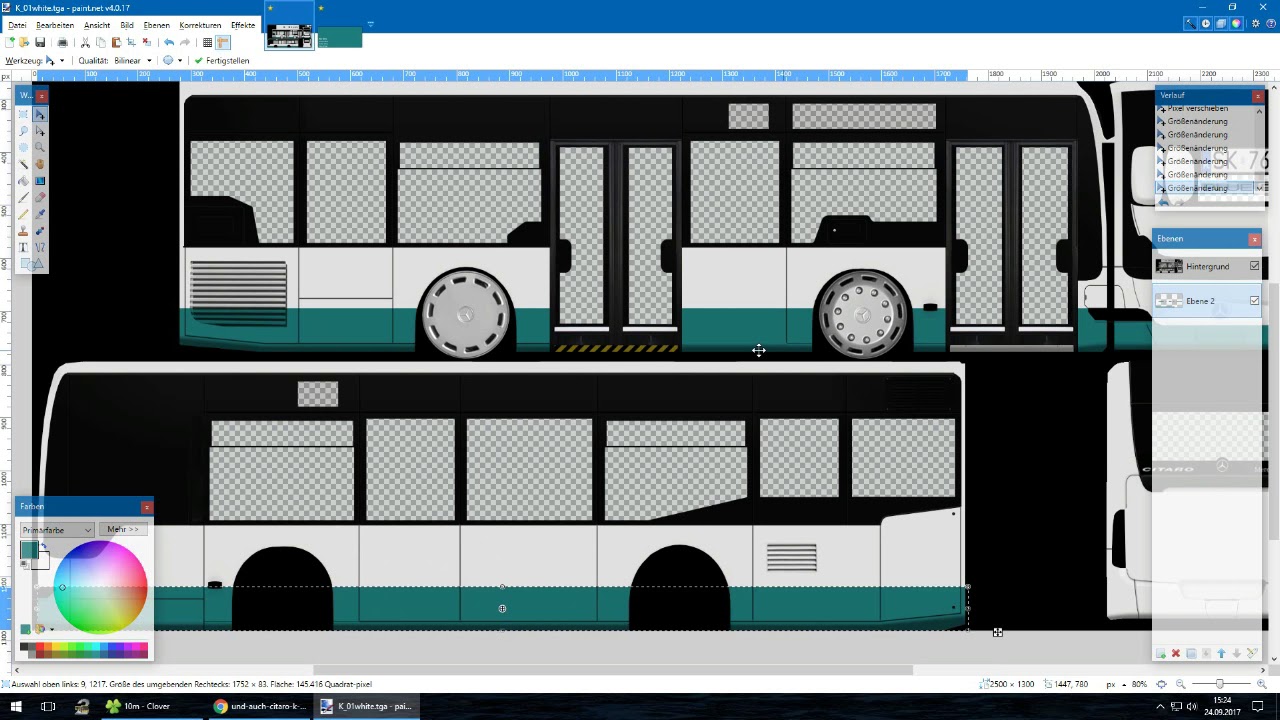Select the Eraser tool

tap(40, 198)
